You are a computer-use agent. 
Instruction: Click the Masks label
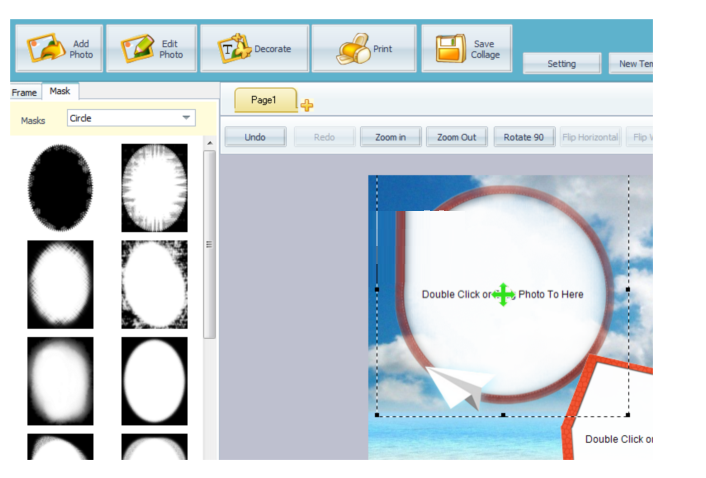pyautogui.click(x=33, y=121)
